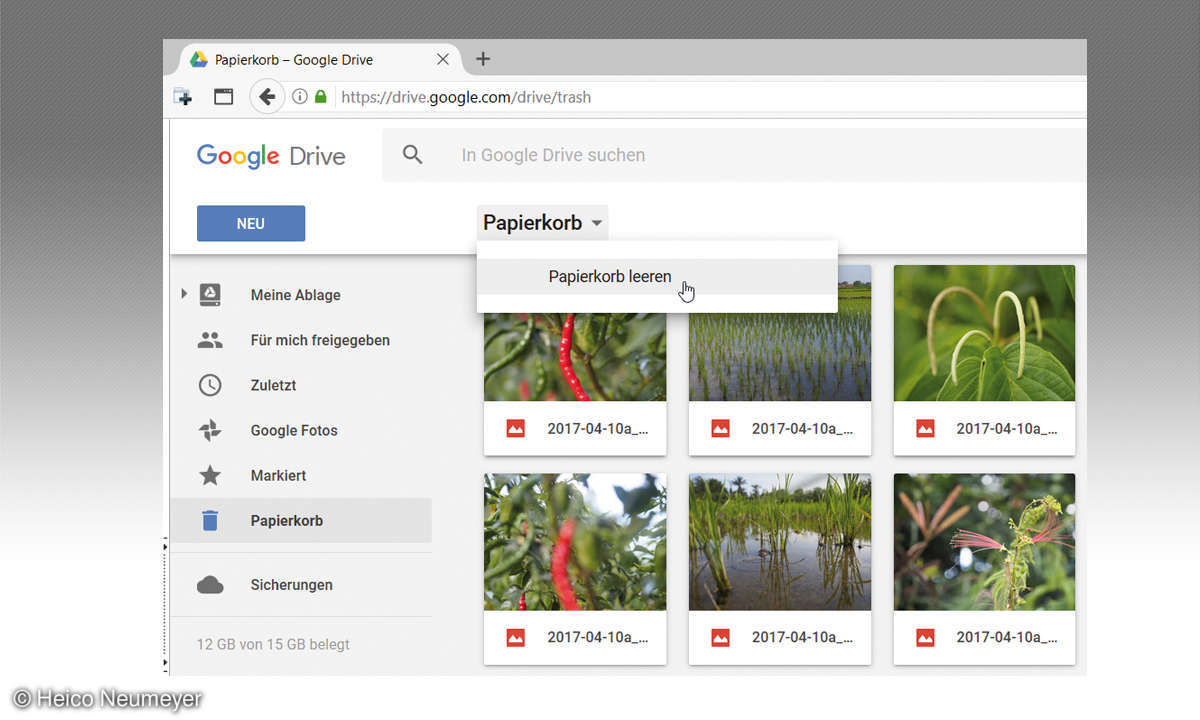
Task: Open the Zuletzt section
Action: click(x=273, y=385)
